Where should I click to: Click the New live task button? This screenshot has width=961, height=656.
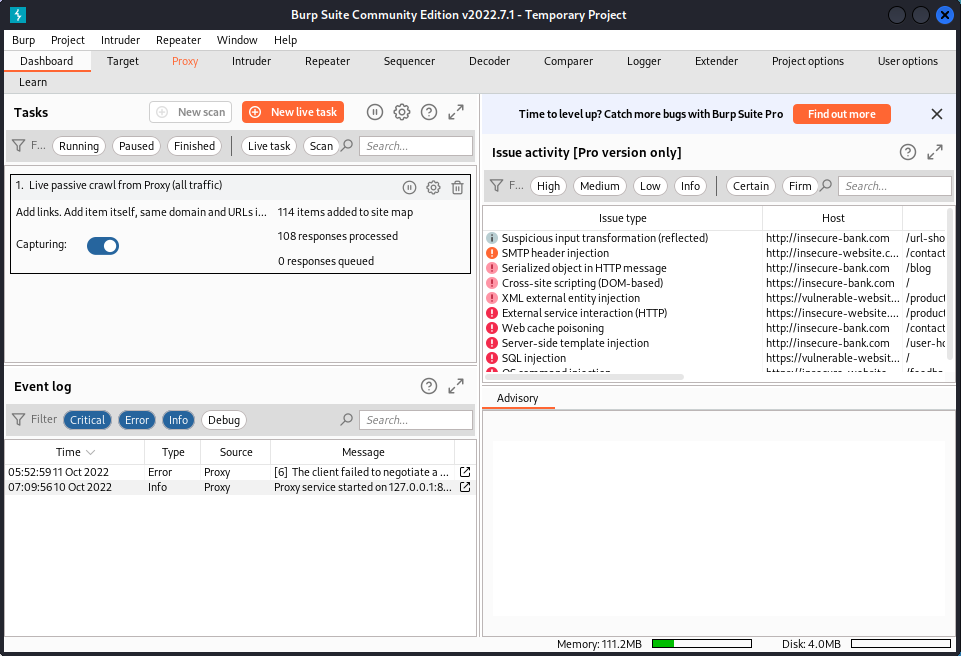click(x=293, y=112)
